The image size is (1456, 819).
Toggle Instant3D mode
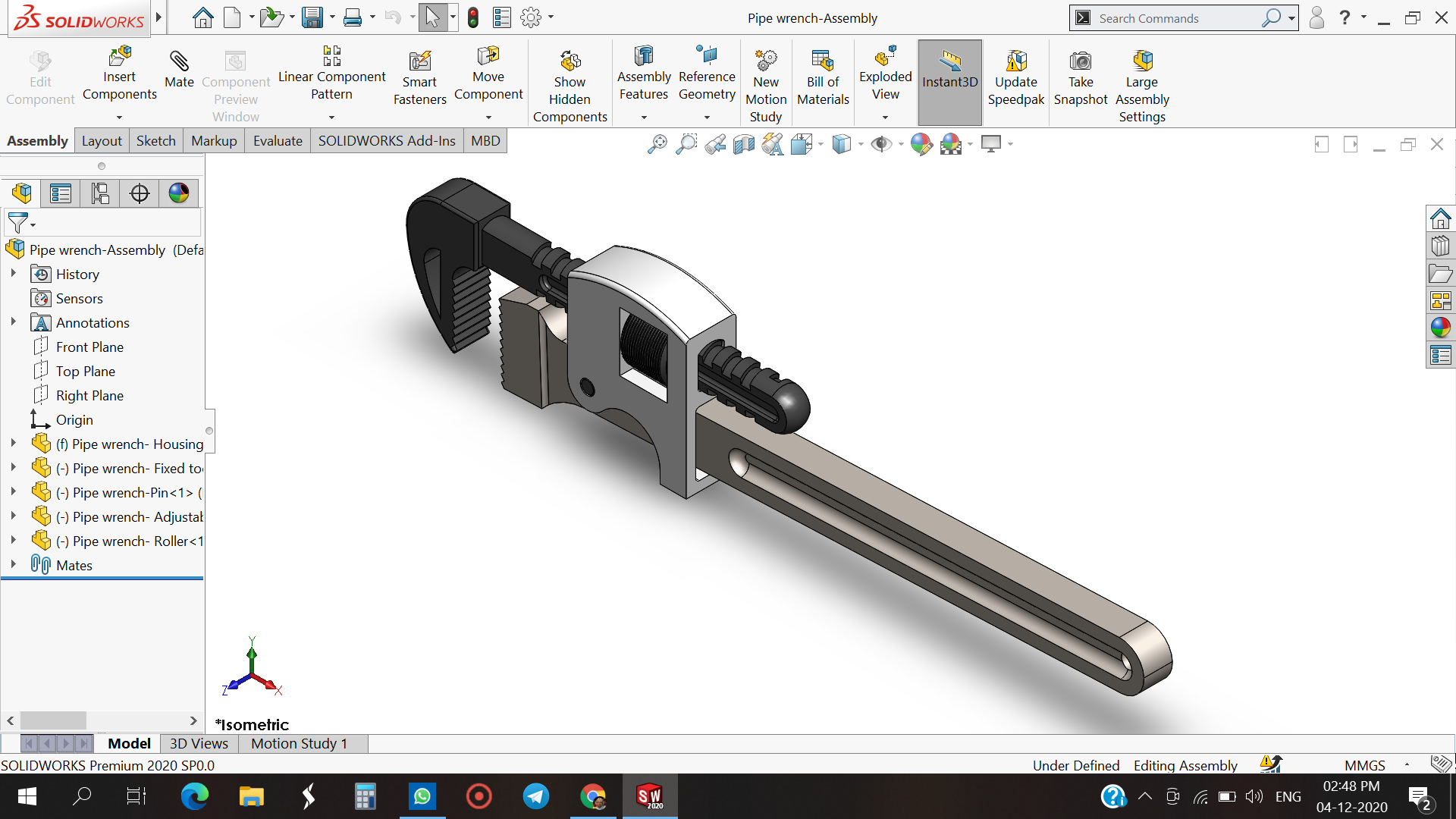[x=949, y=82]
